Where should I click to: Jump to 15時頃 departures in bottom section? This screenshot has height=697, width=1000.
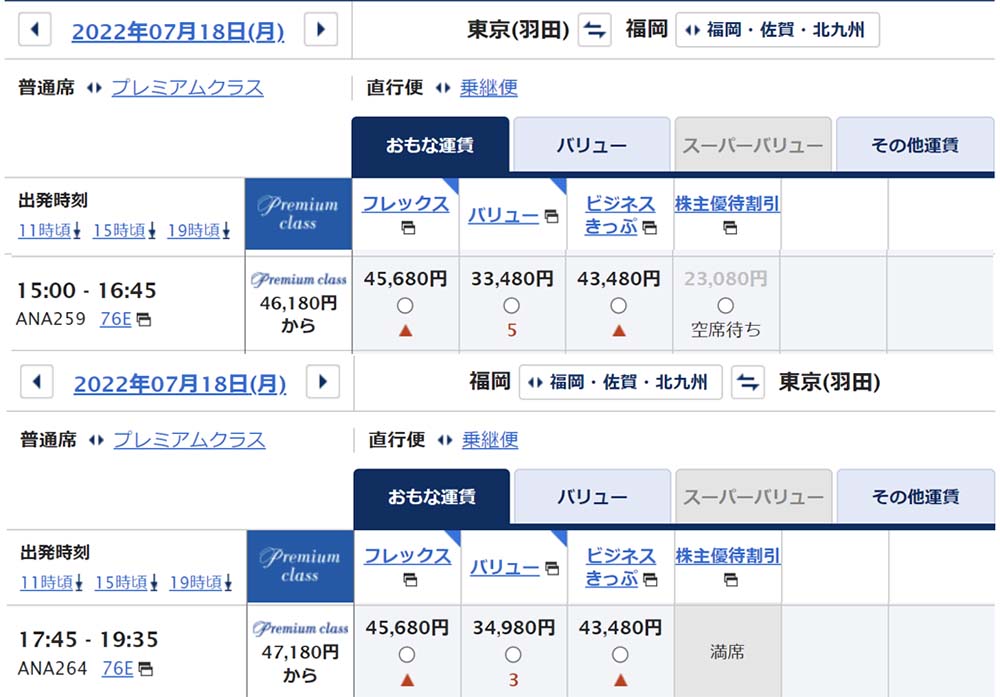126,582
